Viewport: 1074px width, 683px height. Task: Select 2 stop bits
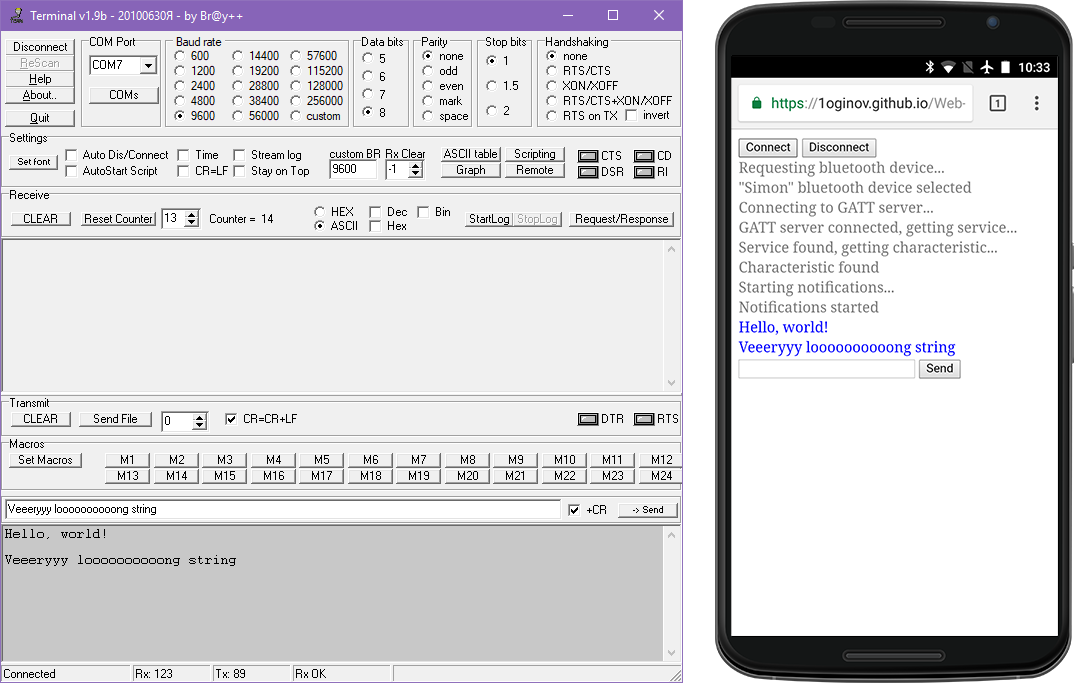point(491,110)
